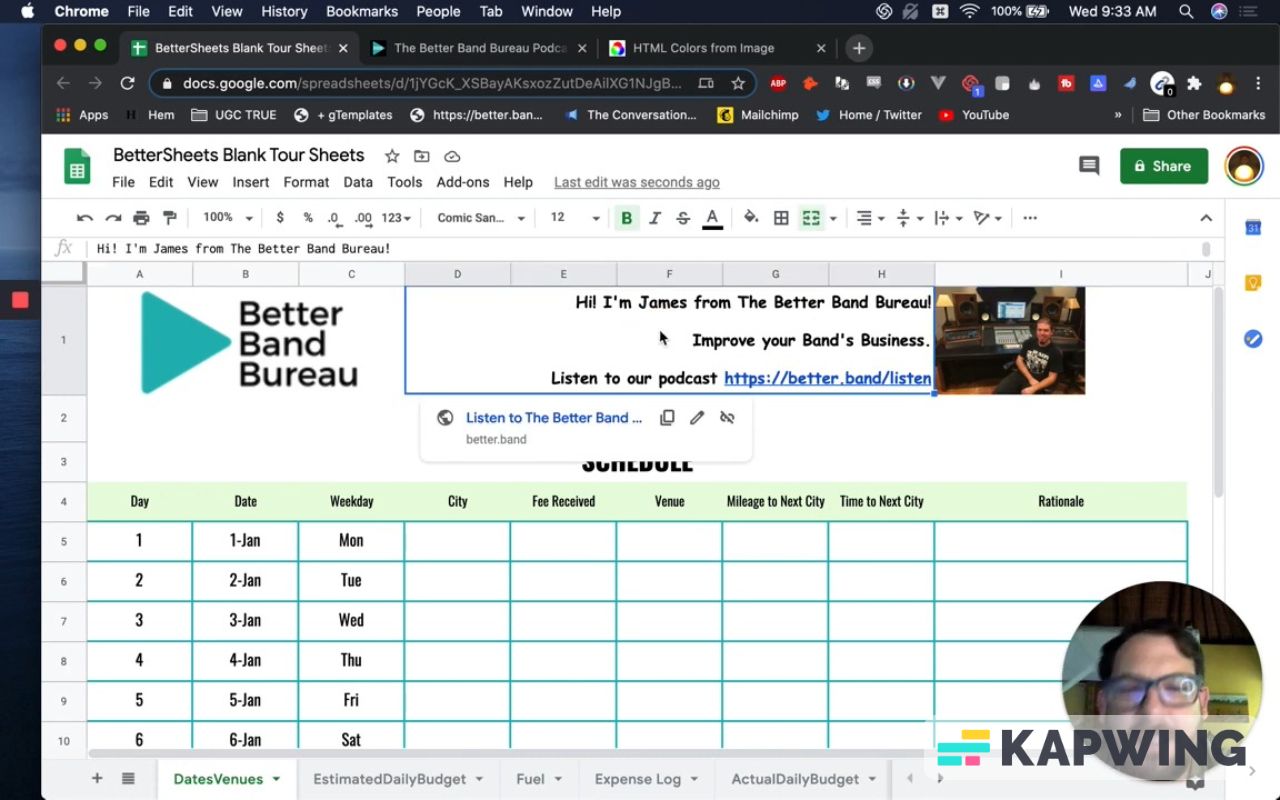Switch to HTML Colors from Image tab
Viewport: 1280px width, 800px height.
click(x=703, y=48)
